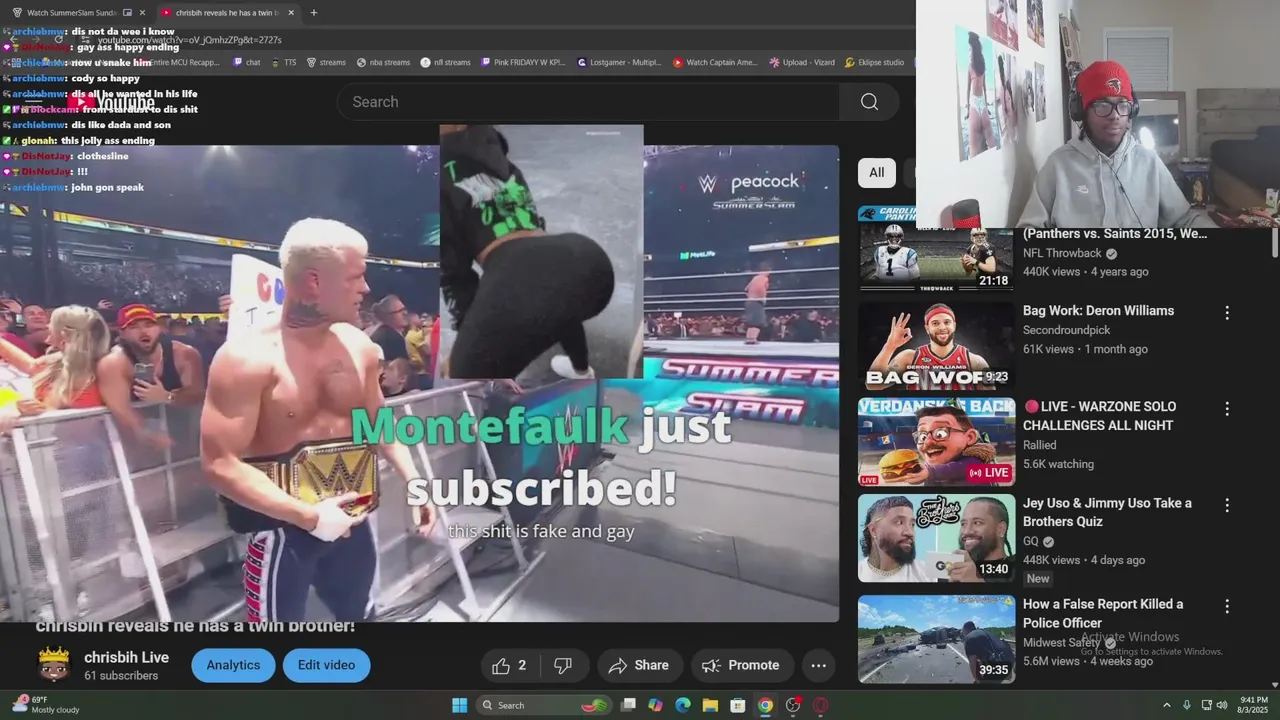This screenshot has height=720, width=1280.
Task: Open the Watch Captain Ame... bookmark
Action: (x=715, y=62)
